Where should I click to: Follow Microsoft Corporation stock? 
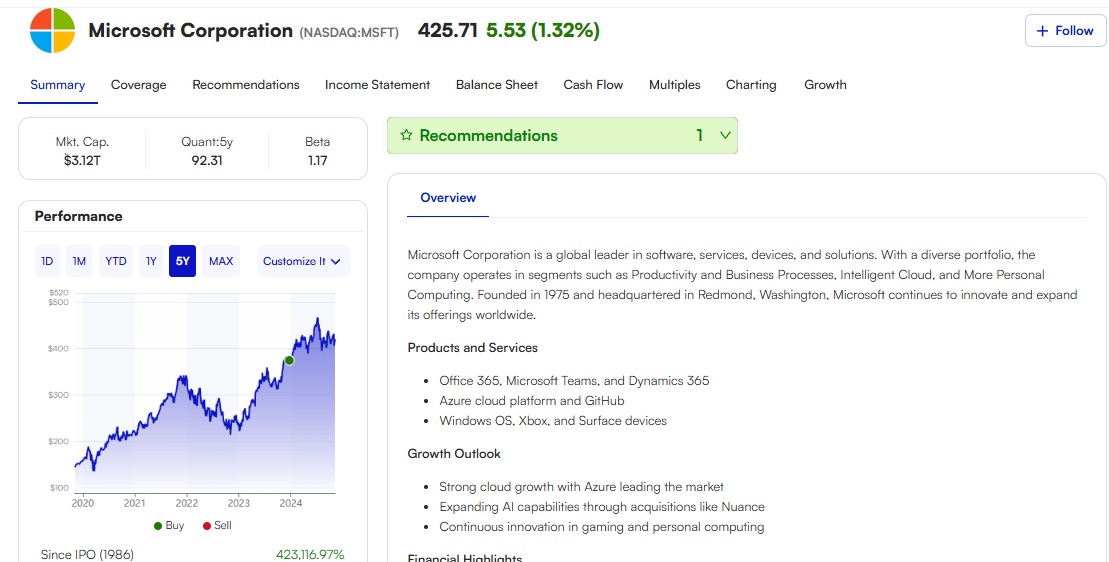coord(1065,30)
